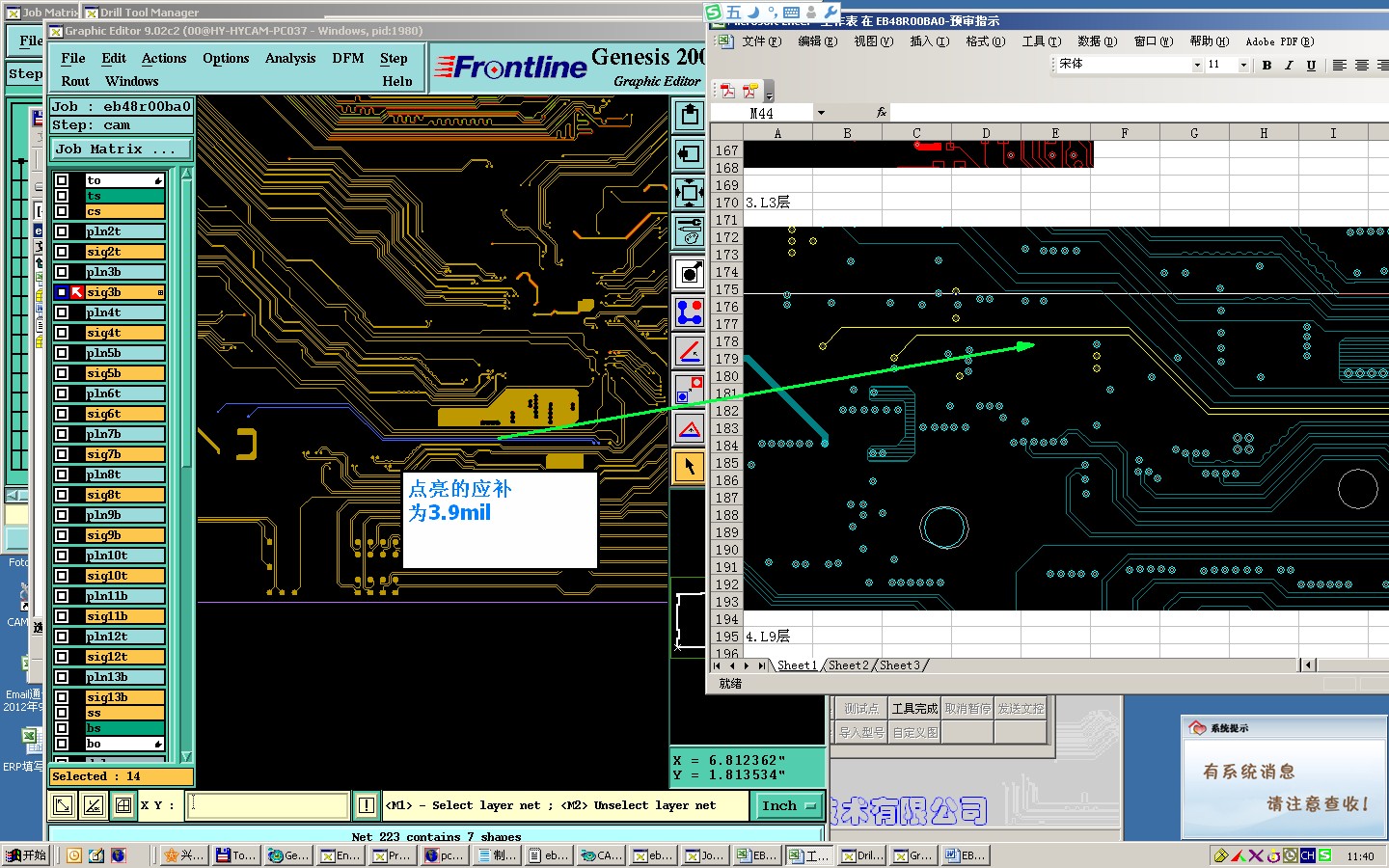Select the feature-select circle-with-arrow tool
1389x868 pixels.
(x=689, y=274)
